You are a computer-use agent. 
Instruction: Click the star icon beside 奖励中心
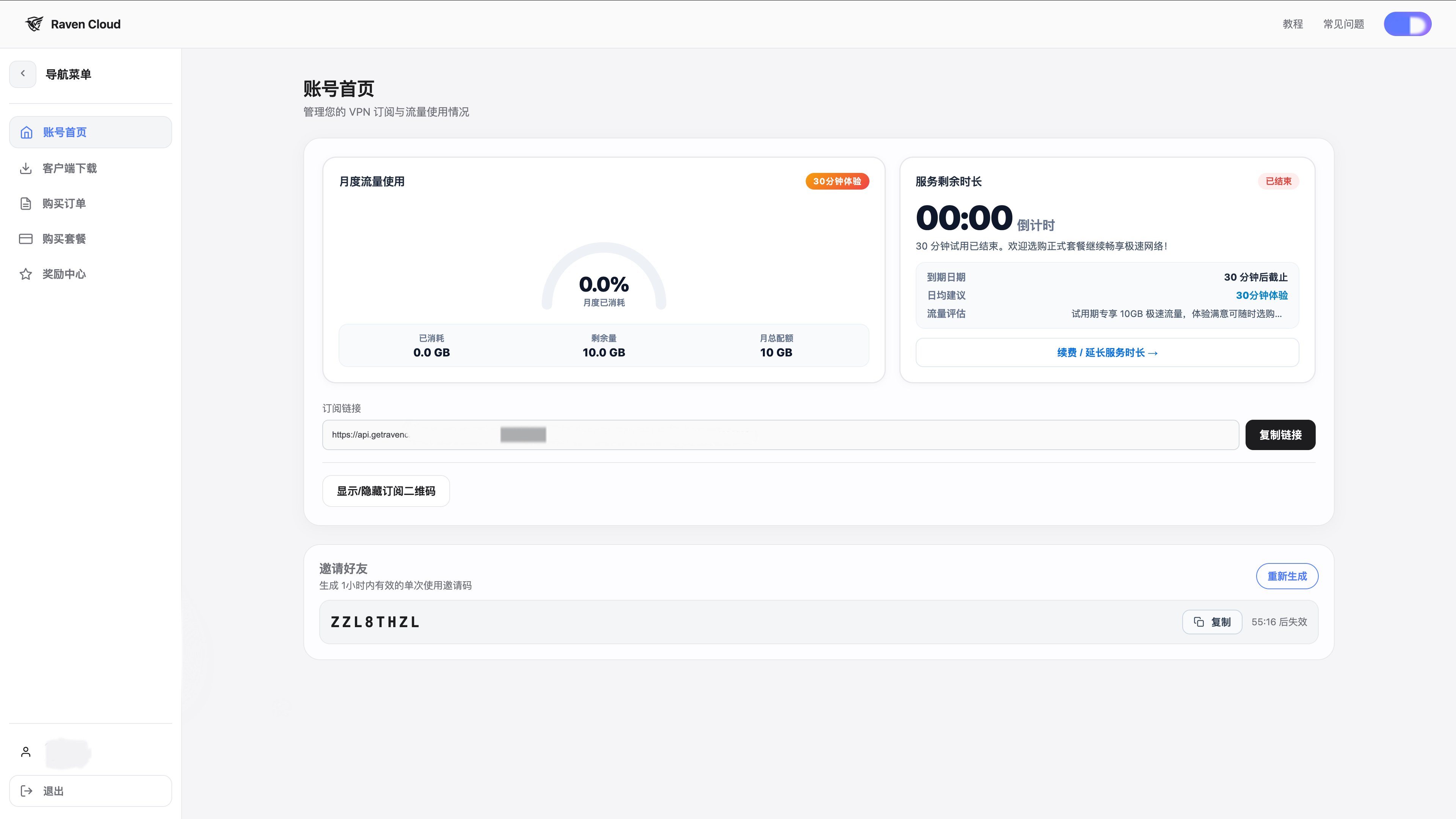click(x=26, y=274)
